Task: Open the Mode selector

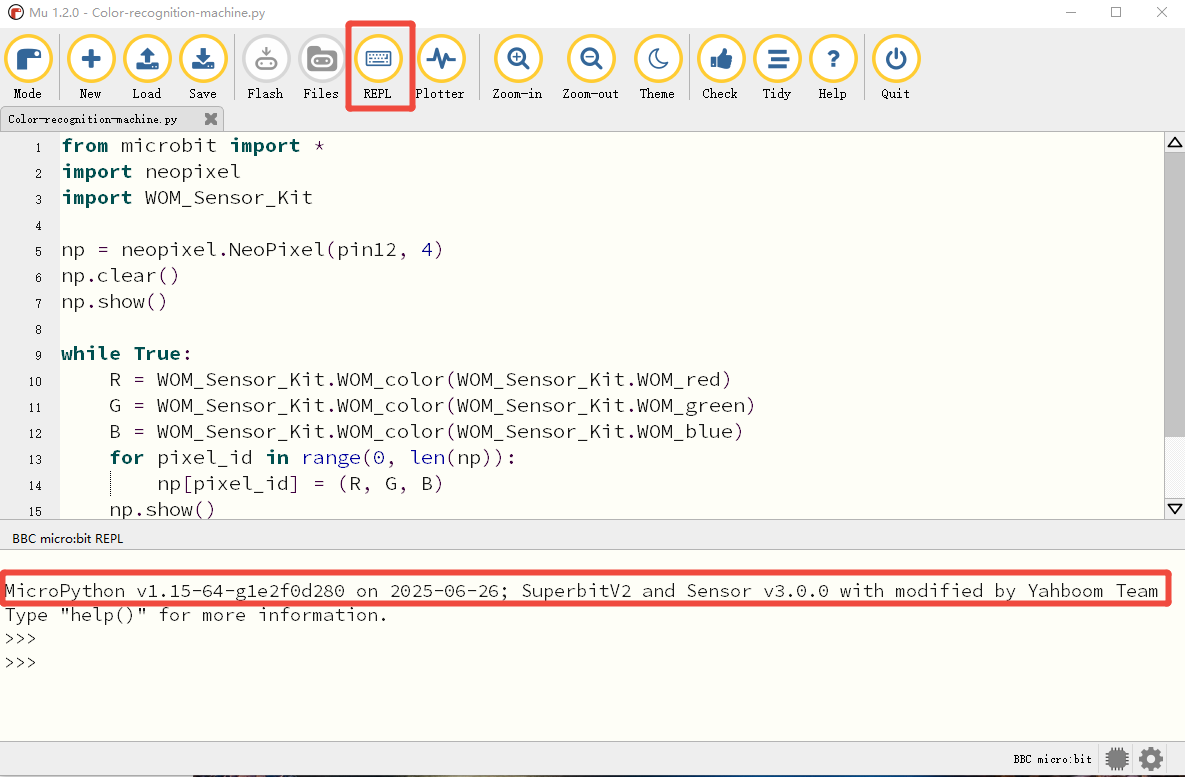Action: (x=28, y=67)
